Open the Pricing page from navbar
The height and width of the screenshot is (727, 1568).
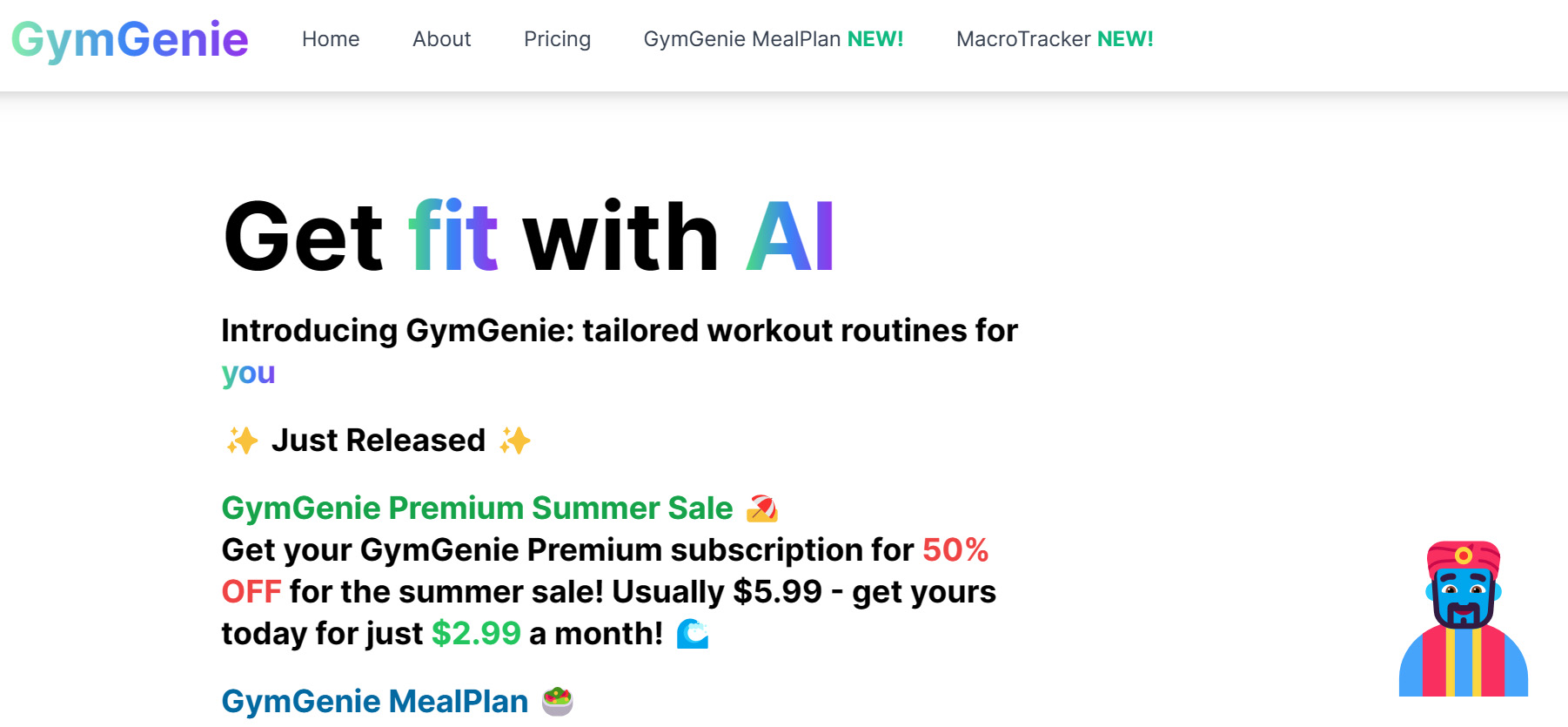(557, 39)
